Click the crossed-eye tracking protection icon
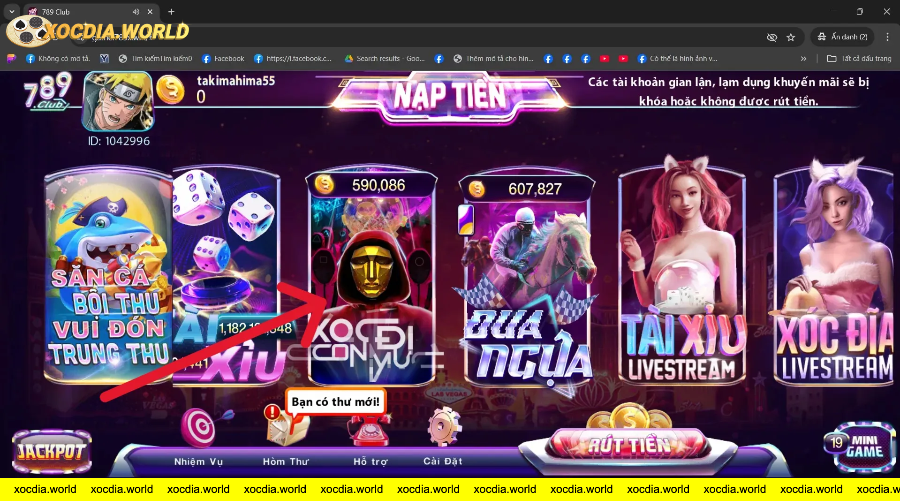 [771, 37]
